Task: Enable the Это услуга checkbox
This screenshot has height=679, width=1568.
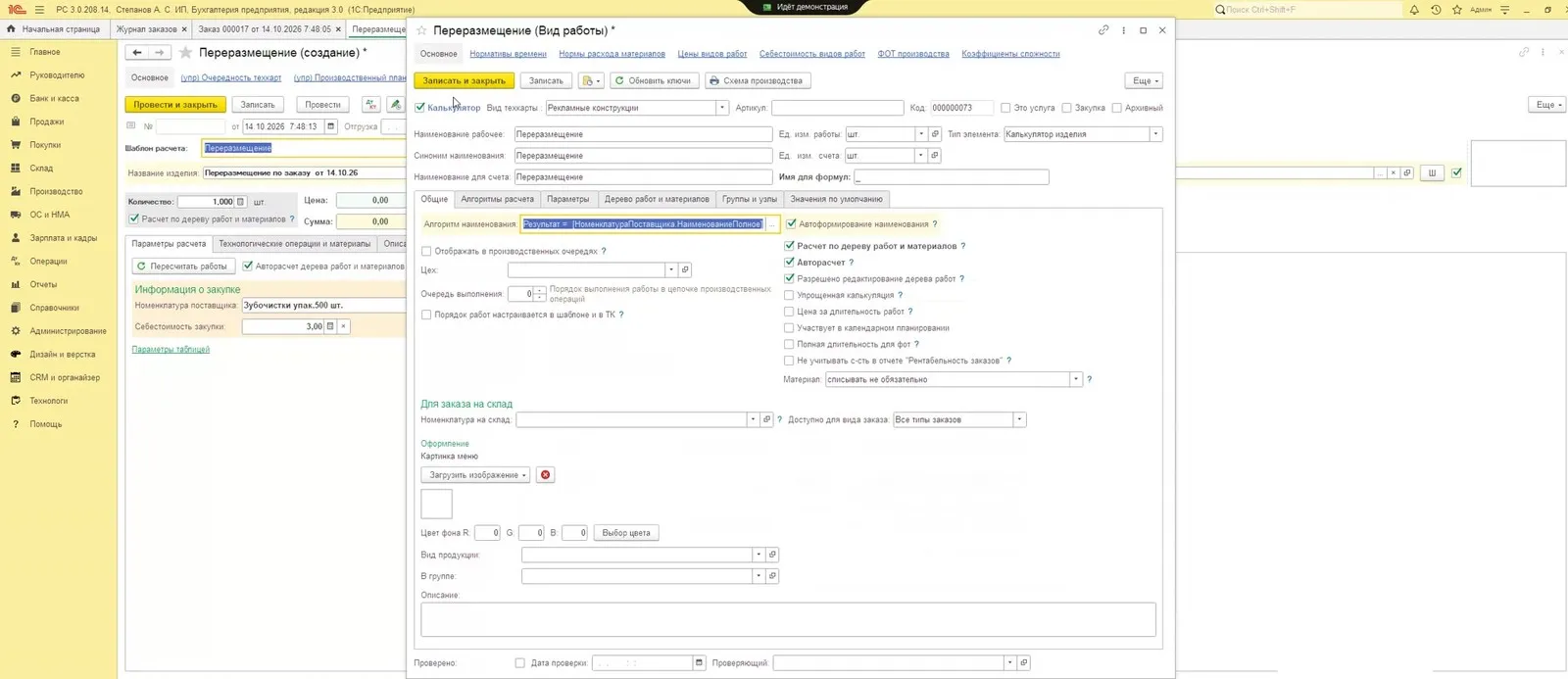Action: coord(1005,108)
